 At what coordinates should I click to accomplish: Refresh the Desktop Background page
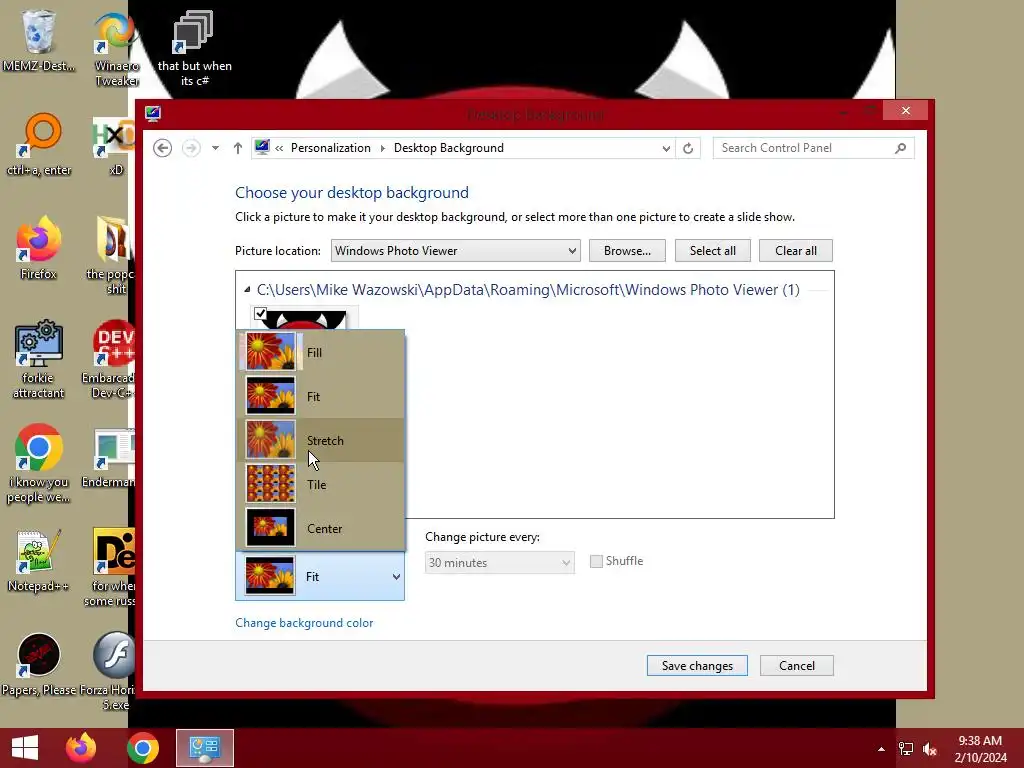click(x=688, y=148)
